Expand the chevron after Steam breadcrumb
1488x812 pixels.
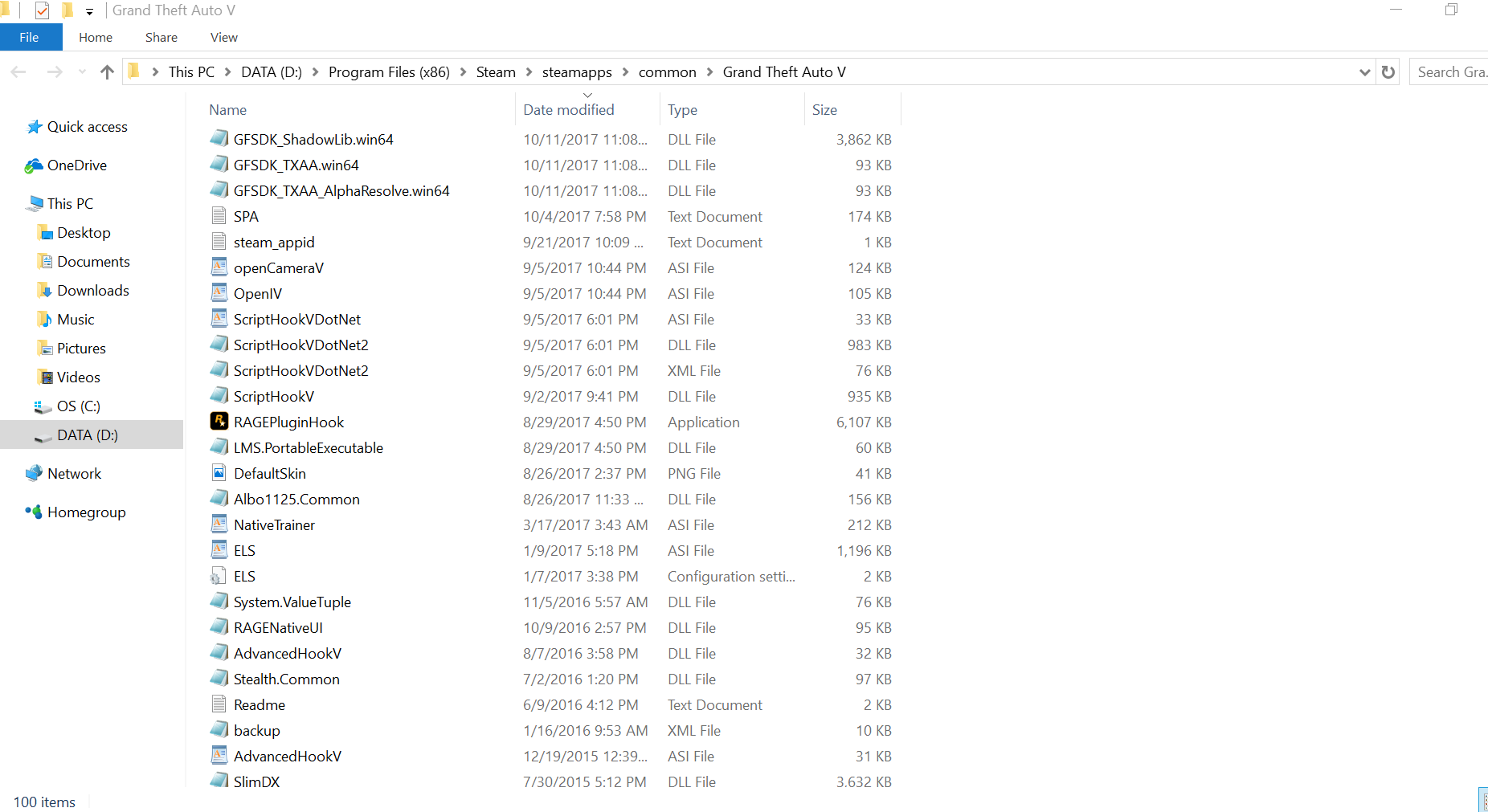point(529,72)
